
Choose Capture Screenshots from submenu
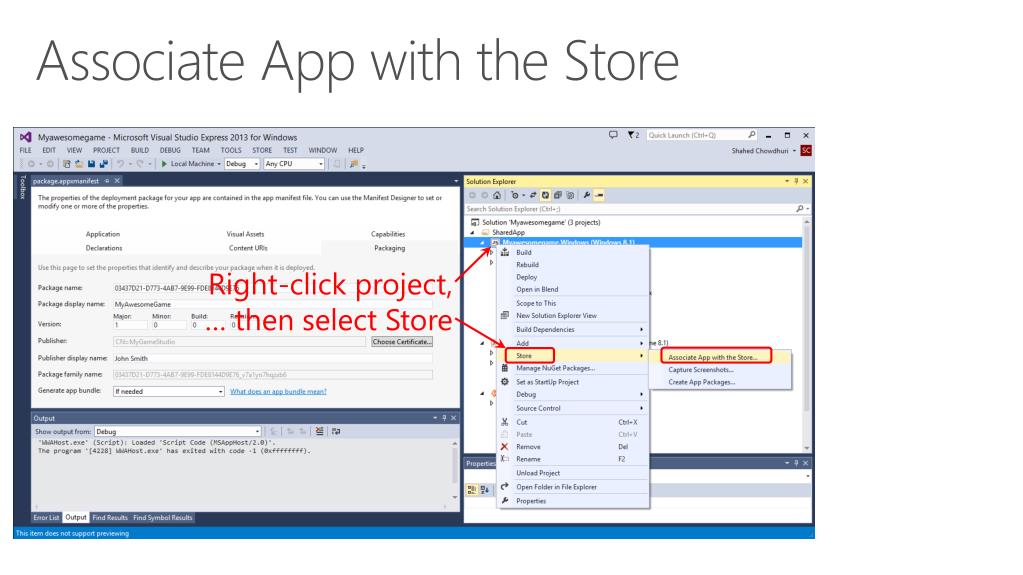tap(701, 370)
